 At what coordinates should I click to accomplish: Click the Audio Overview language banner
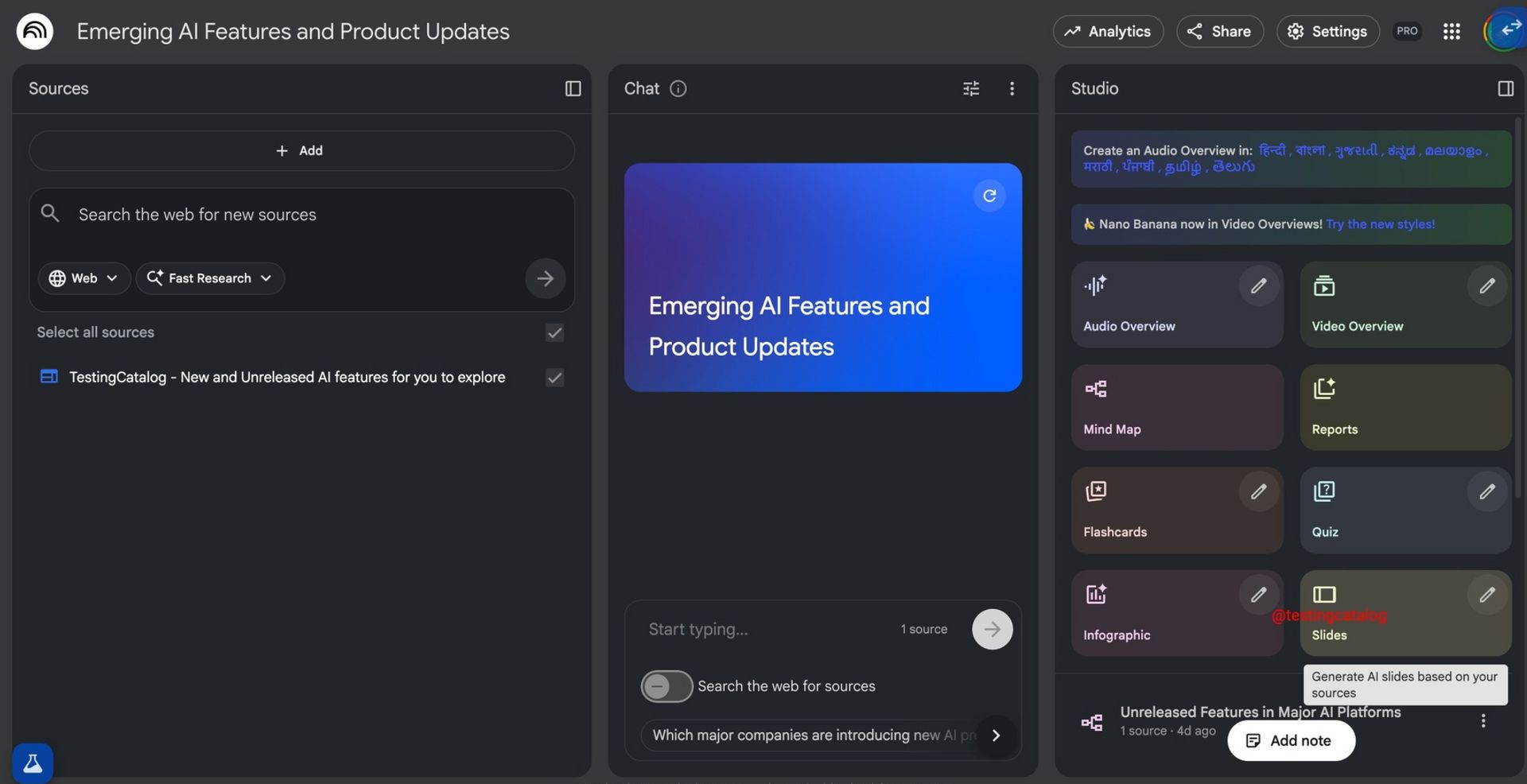point(1291,158)
